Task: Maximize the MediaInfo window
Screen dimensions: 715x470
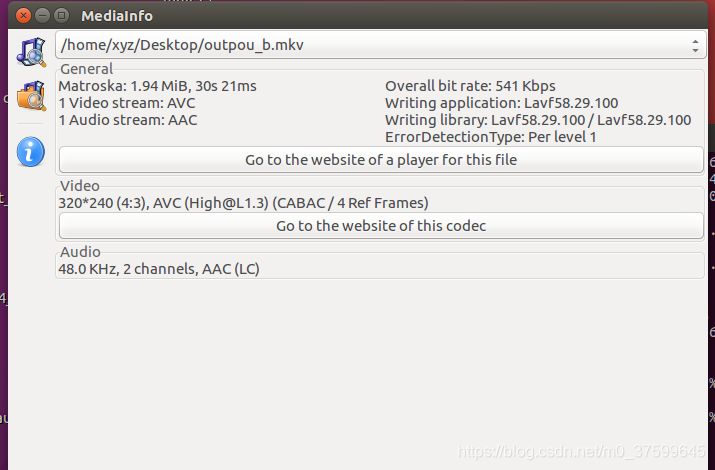Action: [62, 16]
